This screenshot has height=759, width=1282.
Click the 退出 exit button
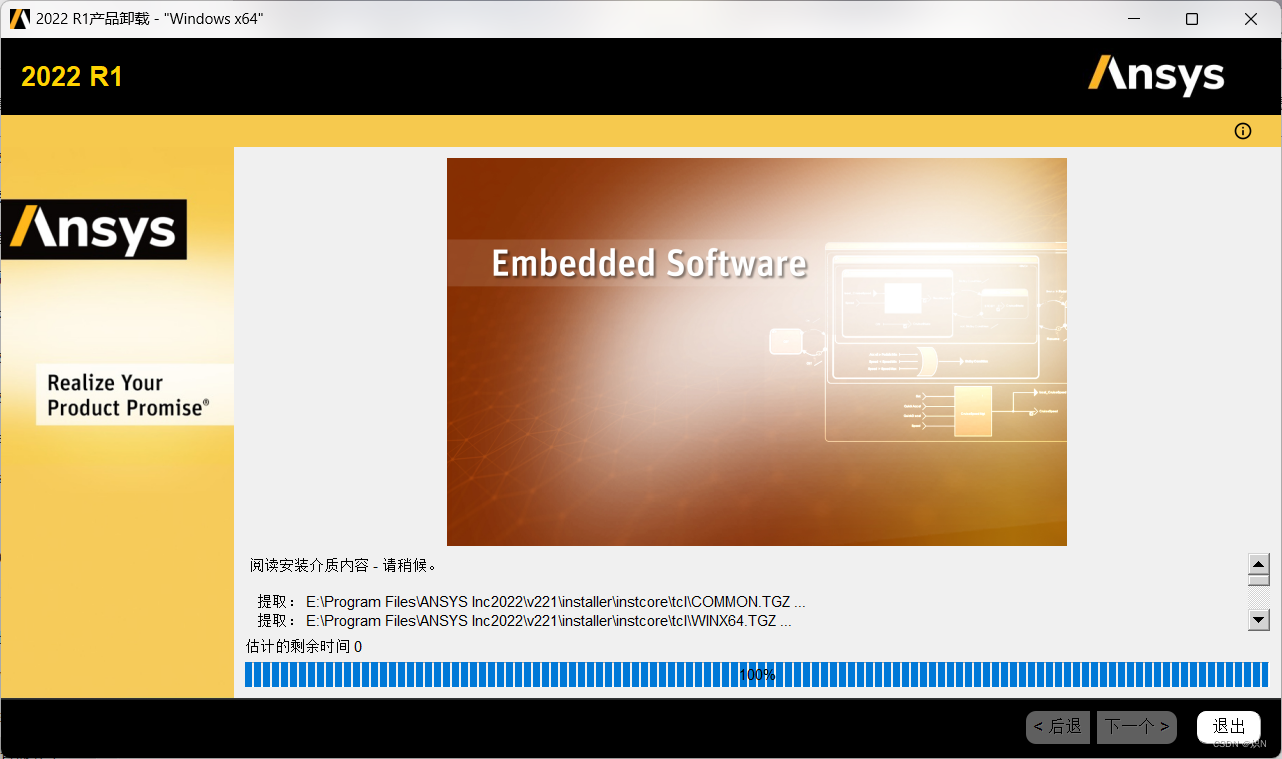(1229, 727)
